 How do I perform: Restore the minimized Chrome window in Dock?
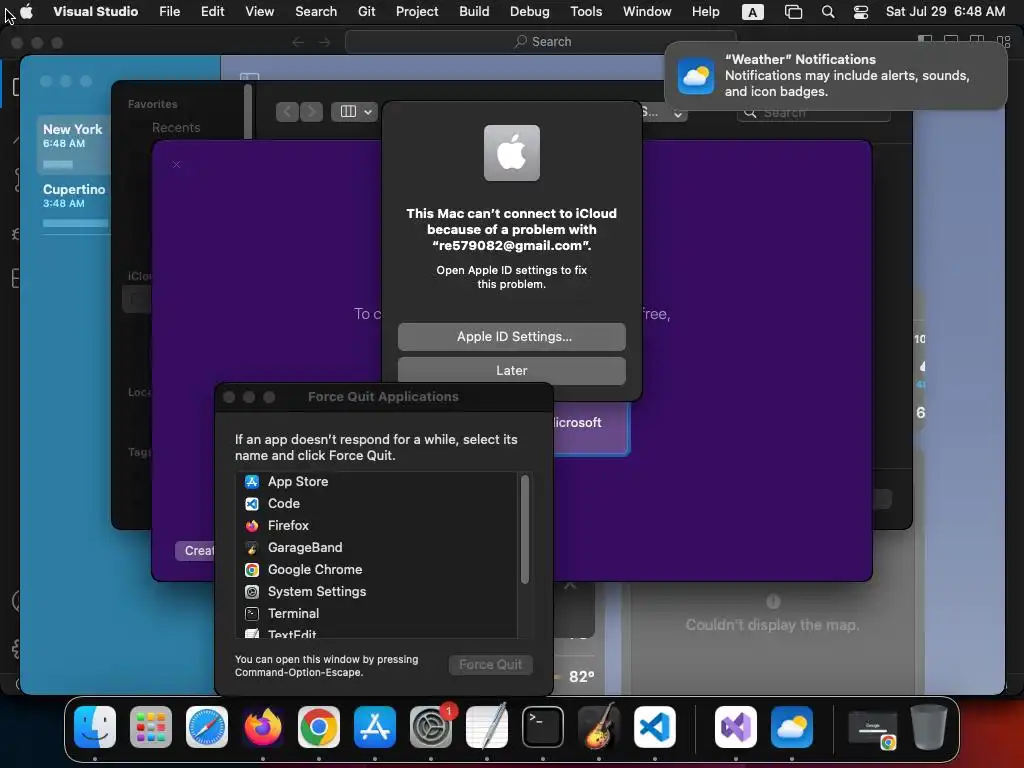coord(872,729)
